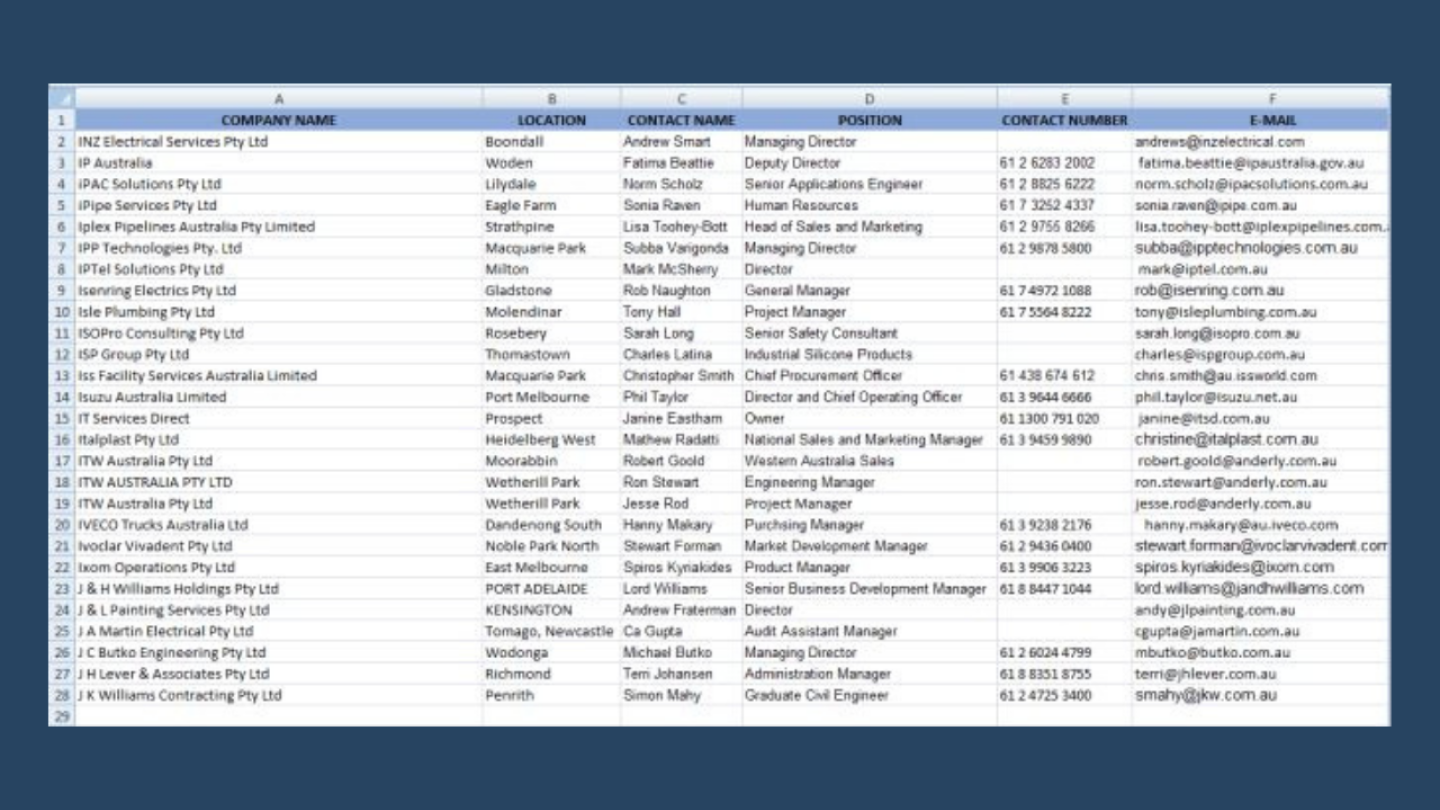The width and height of the screenshot is (1440, 810).
Task: Select contact Ron Stewart
Action: 681,482
